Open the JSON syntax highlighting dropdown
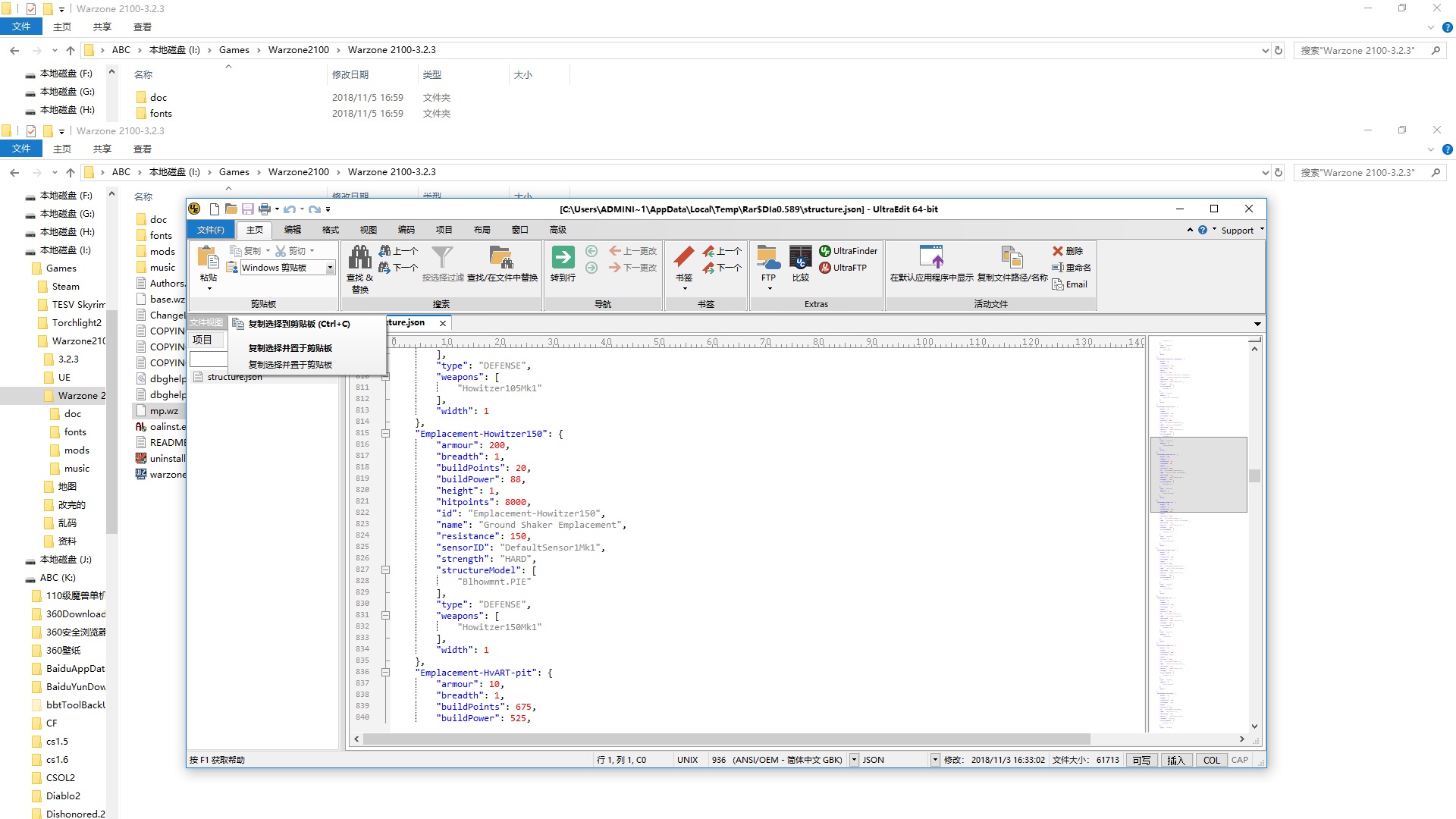This screenshot has height=819, width=1456. click(x=934, y=760)
